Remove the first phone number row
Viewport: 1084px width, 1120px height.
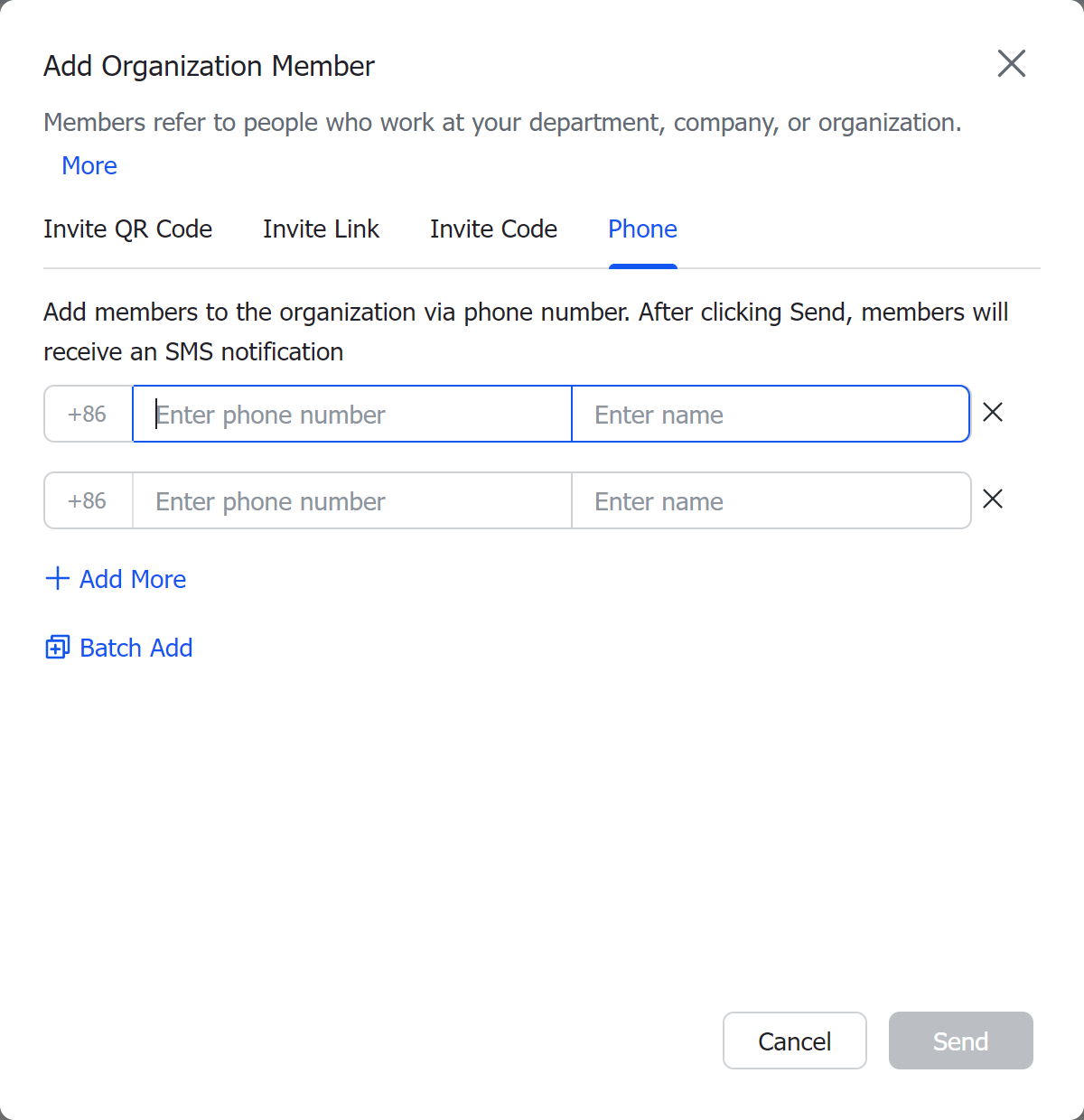993,413
